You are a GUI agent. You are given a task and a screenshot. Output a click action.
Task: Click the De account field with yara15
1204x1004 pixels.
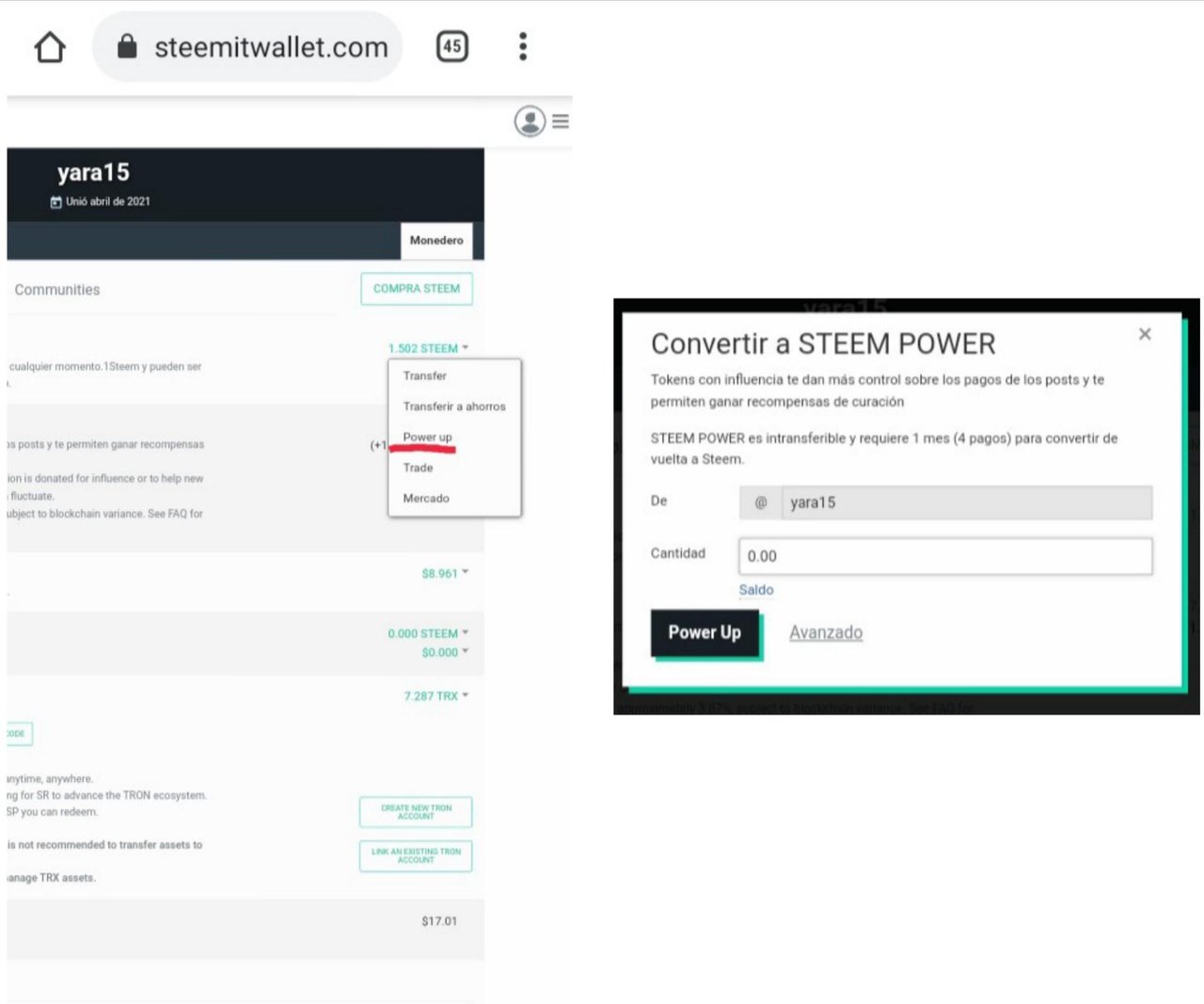[x=945, y=502]
